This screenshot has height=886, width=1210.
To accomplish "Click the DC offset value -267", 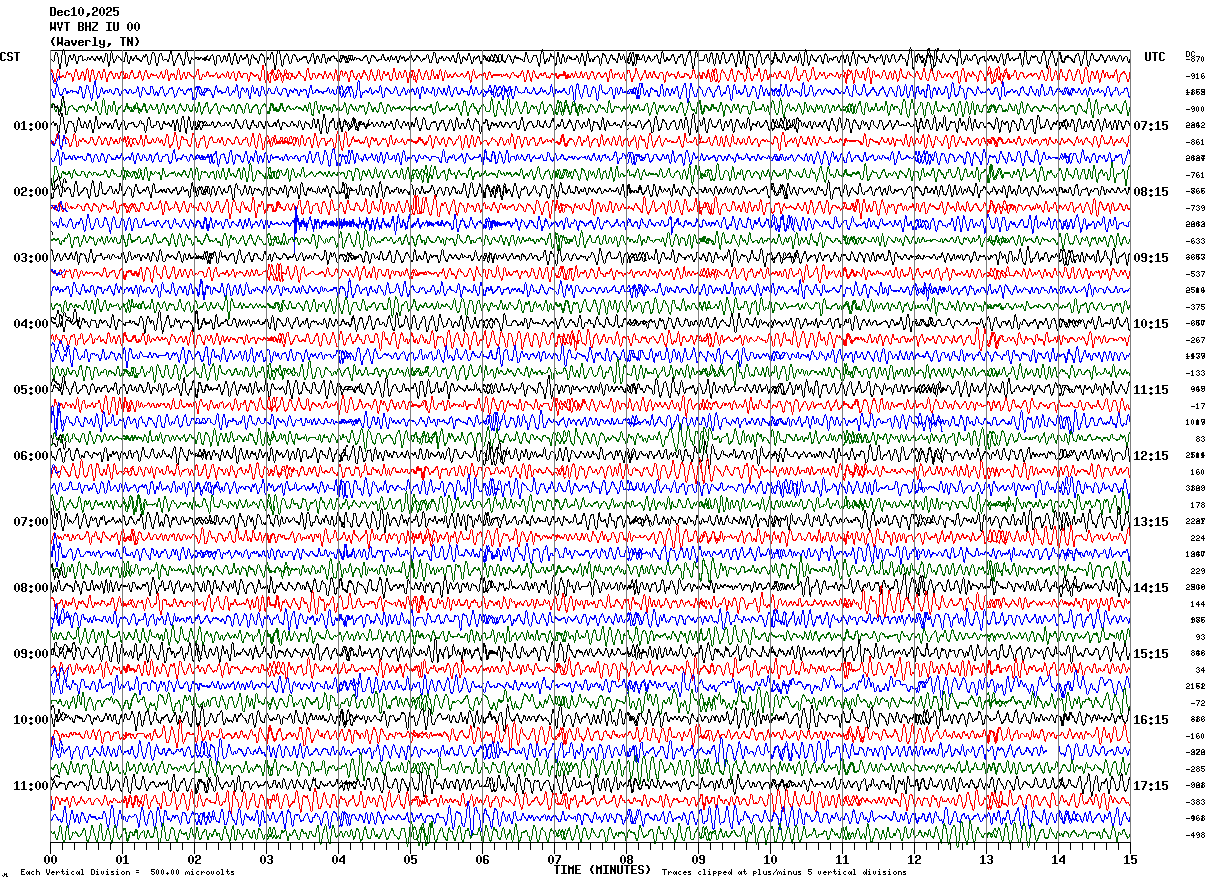I will click(1195, 340).
